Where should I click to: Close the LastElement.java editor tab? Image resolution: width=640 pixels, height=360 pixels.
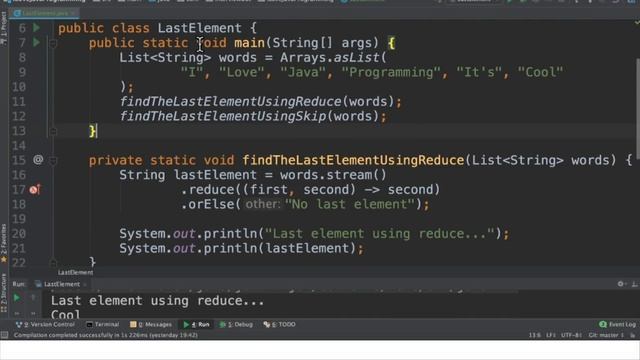[x=73, y=13]
